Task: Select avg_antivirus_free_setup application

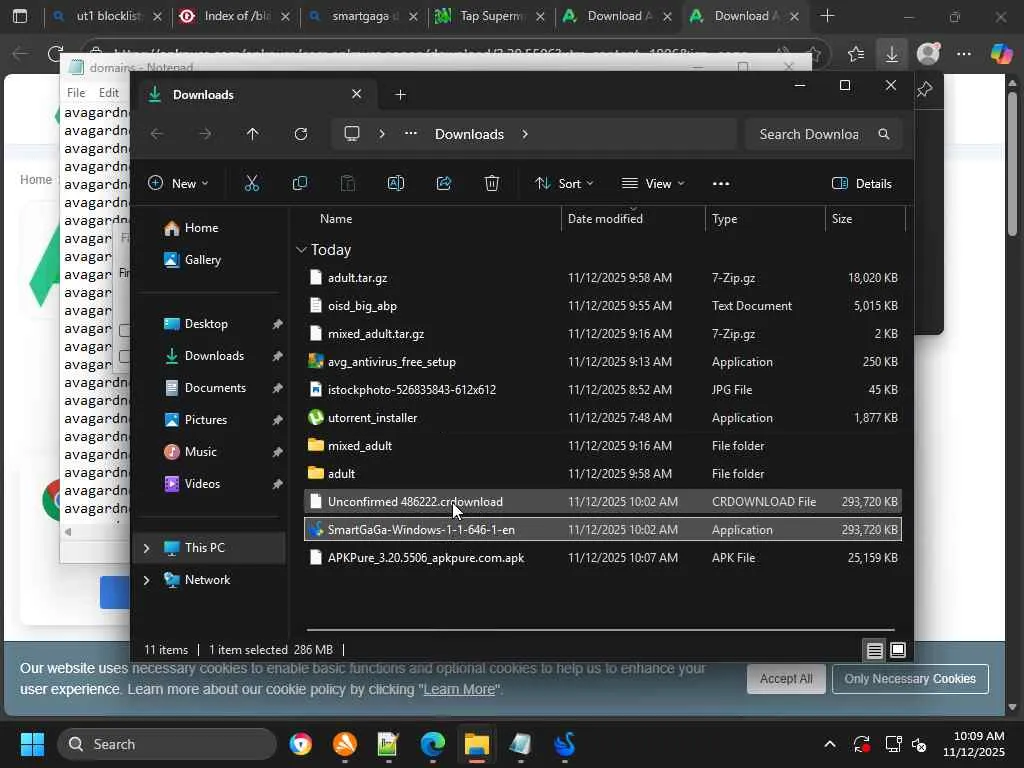Action: click(x=603, y=362)
